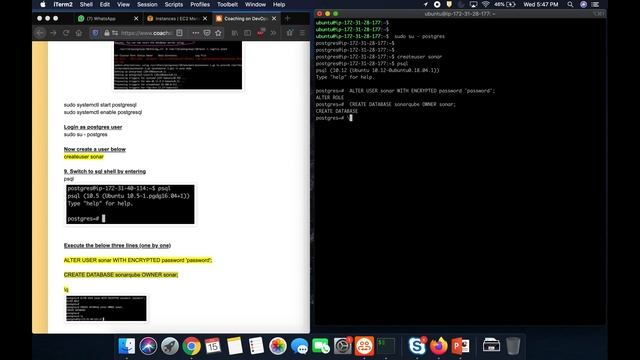The image size is (640, 360).
Task: Reload the current Firefox page
Action: pos(66,33)
